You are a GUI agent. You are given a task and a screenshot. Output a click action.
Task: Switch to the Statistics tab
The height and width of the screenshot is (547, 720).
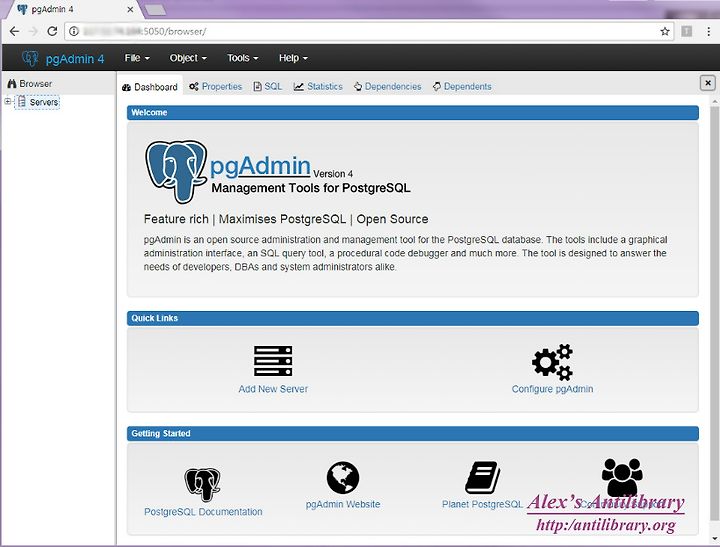coord(318,86)
